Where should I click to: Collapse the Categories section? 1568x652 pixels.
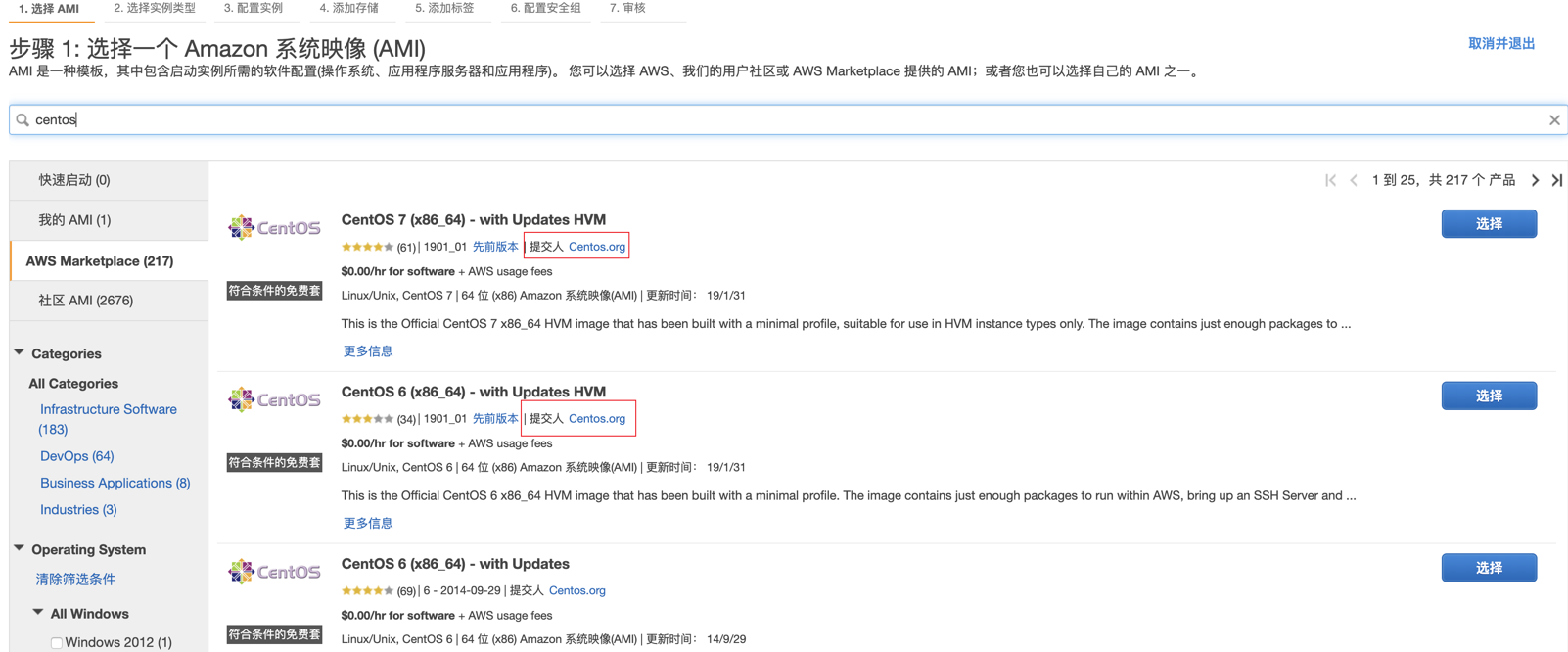20,352
